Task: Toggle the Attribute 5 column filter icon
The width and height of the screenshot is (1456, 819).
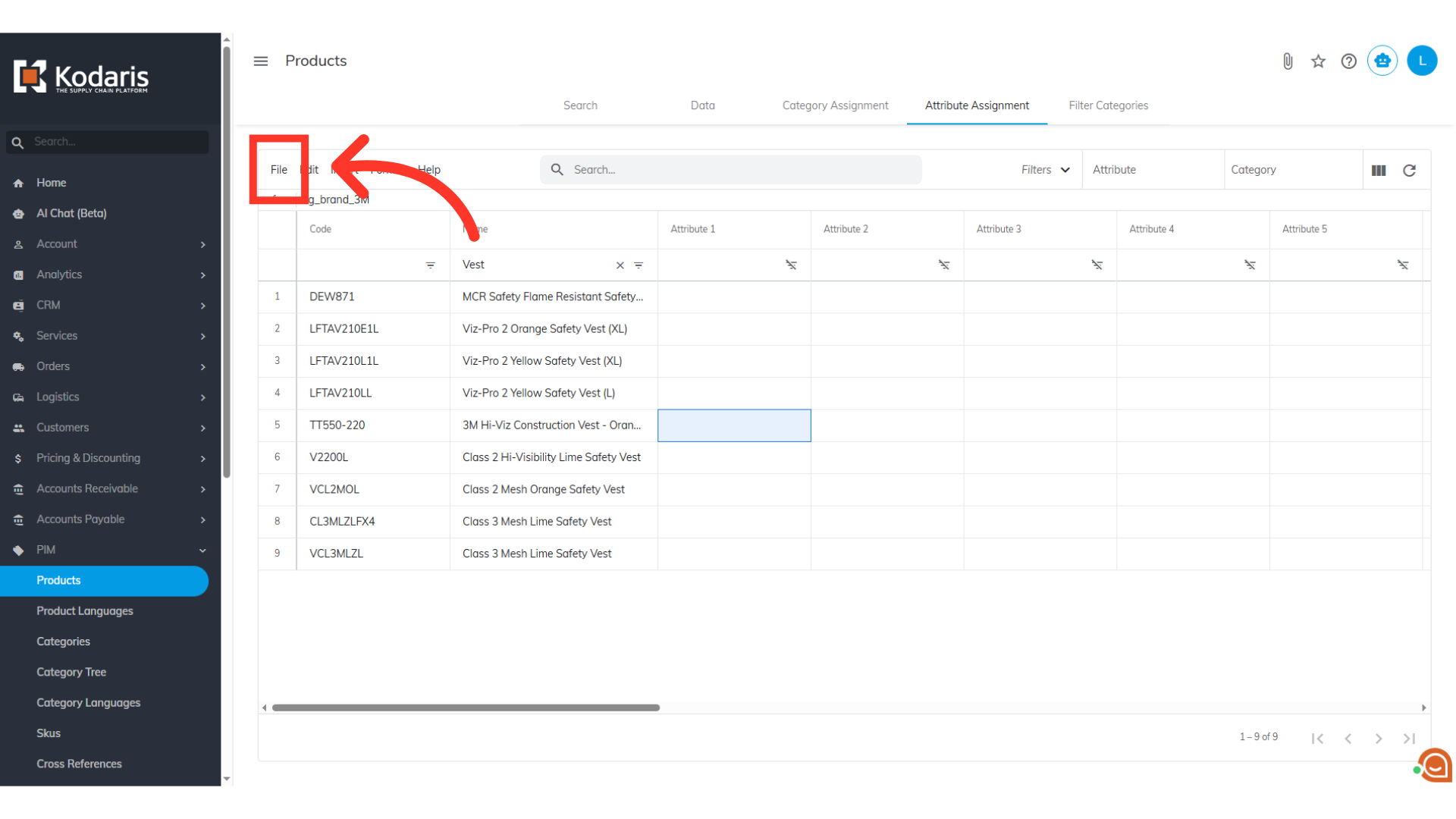Action: coord(1403,265)
